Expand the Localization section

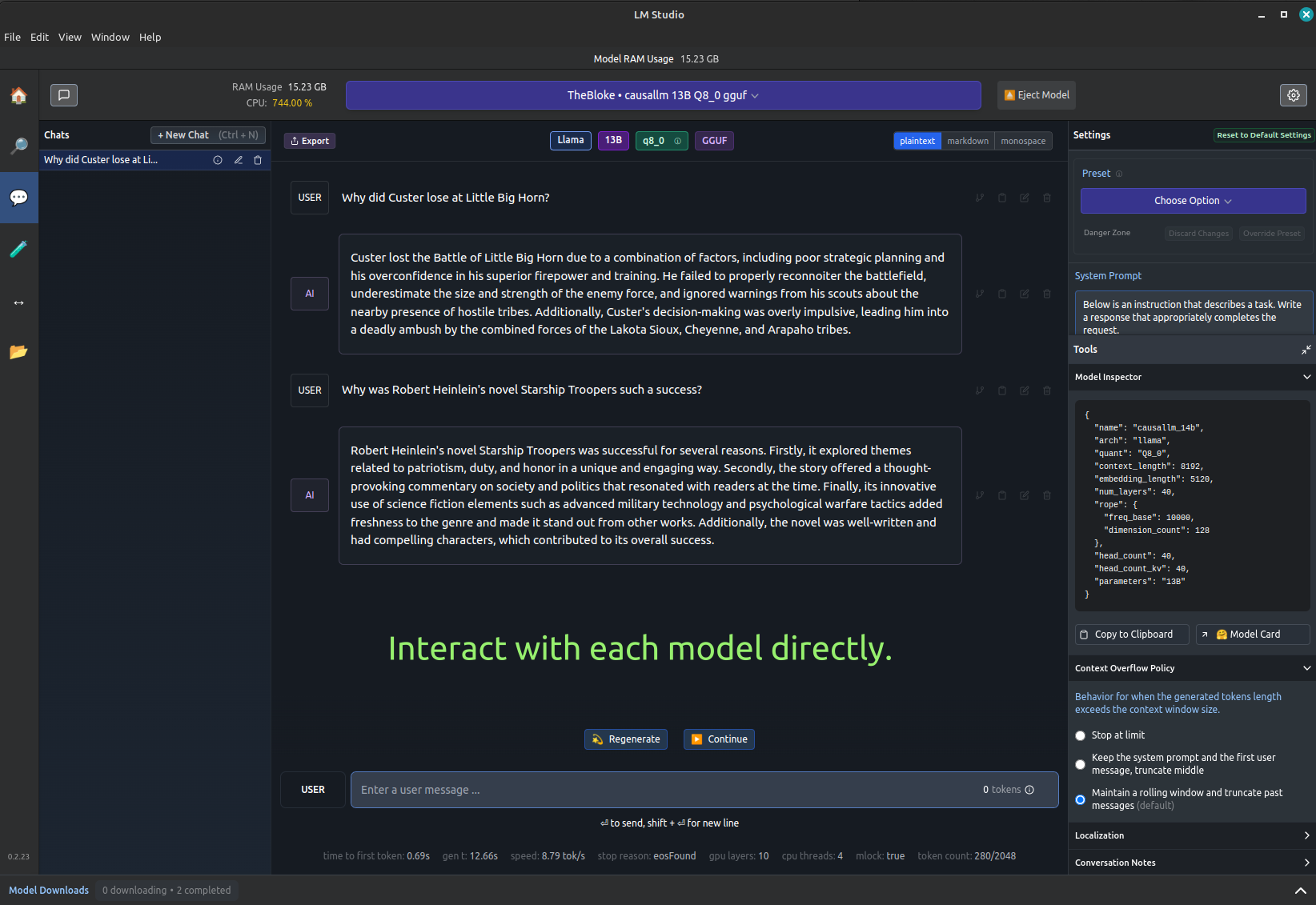[x=1191, y=835]
